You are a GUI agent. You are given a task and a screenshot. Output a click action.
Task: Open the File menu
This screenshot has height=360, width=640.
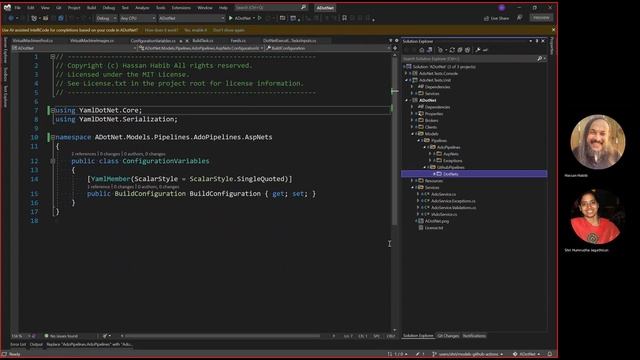point(18,8)
